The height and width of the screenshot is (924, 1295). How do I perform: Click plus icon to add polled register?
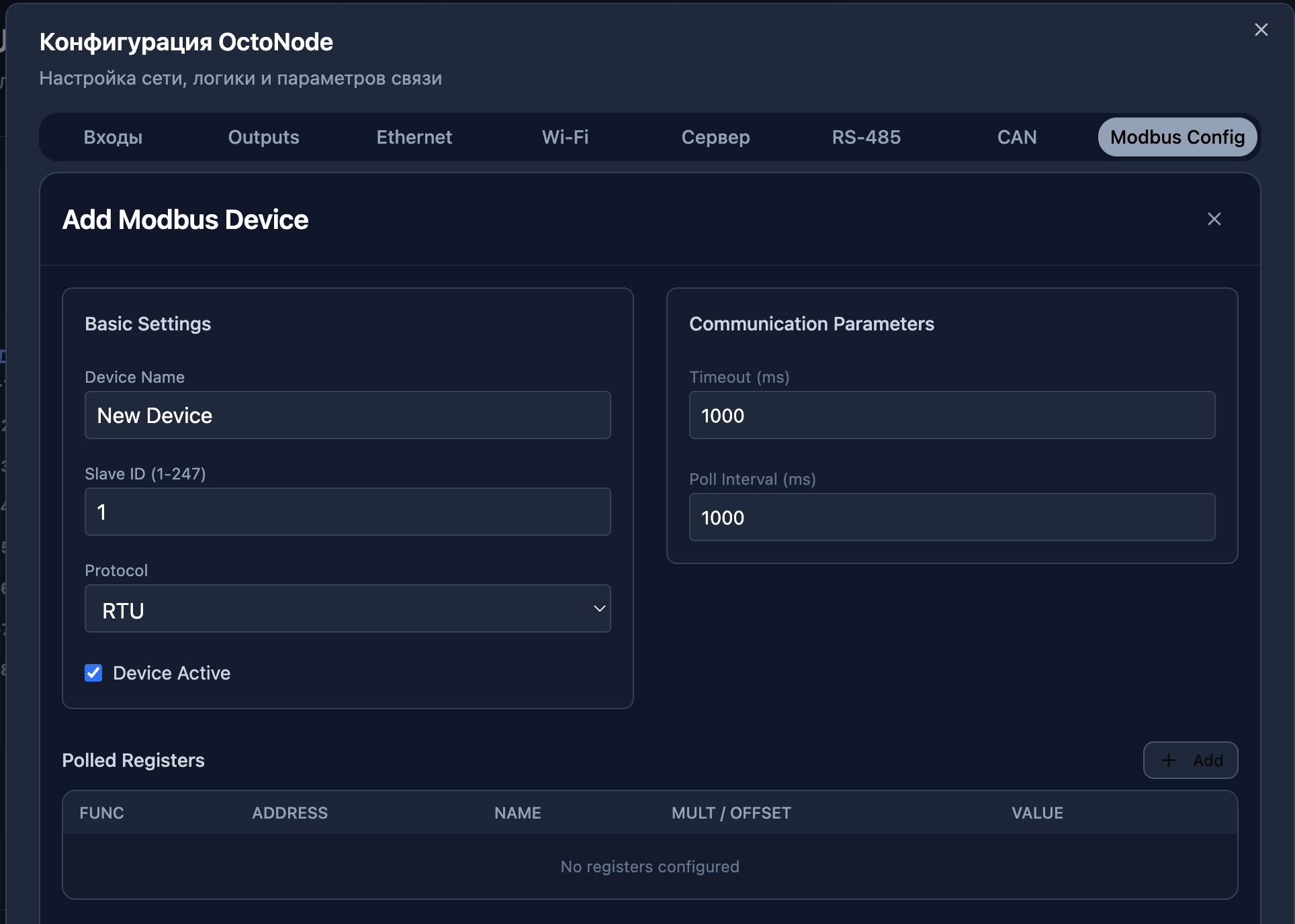(x=1169, y=760)
